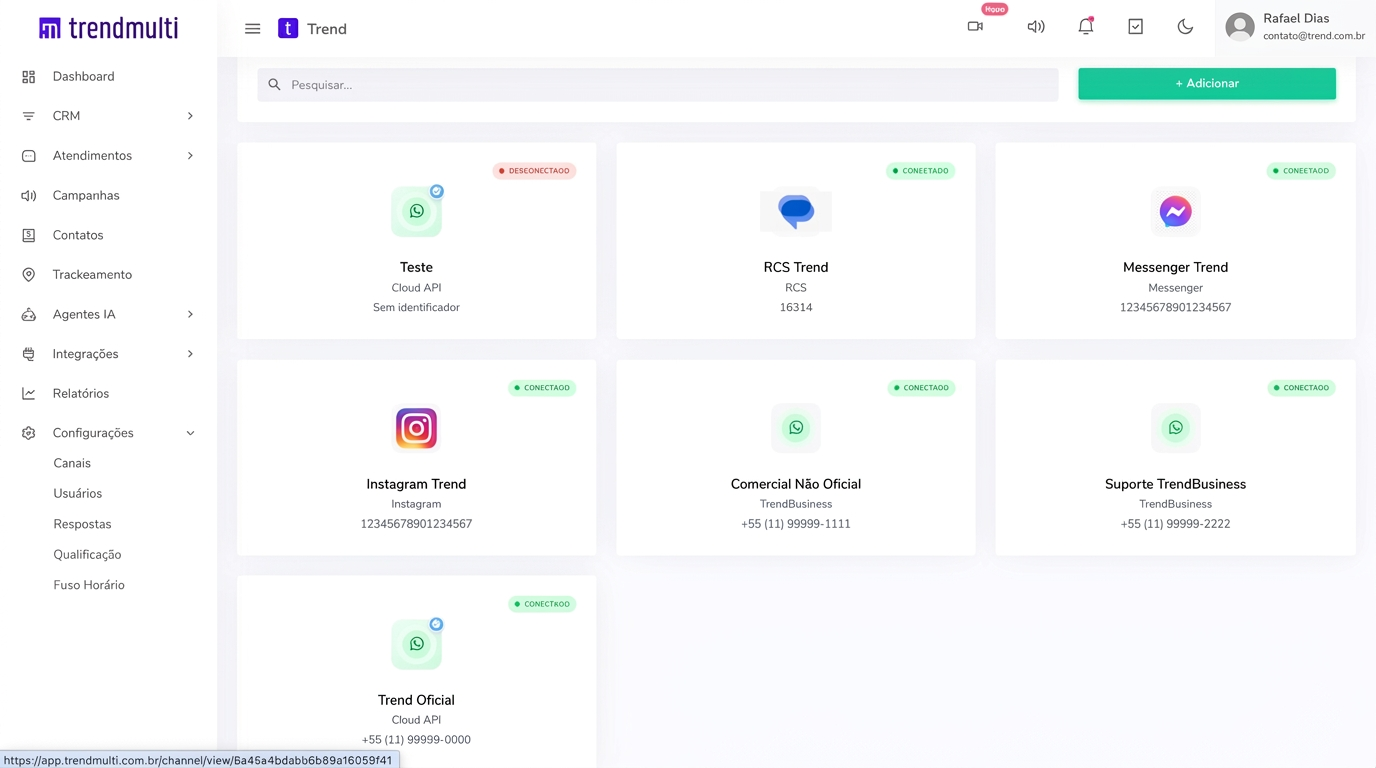Open the notifications bell
1376x768 pixels.
click(x=1085, y=27)
